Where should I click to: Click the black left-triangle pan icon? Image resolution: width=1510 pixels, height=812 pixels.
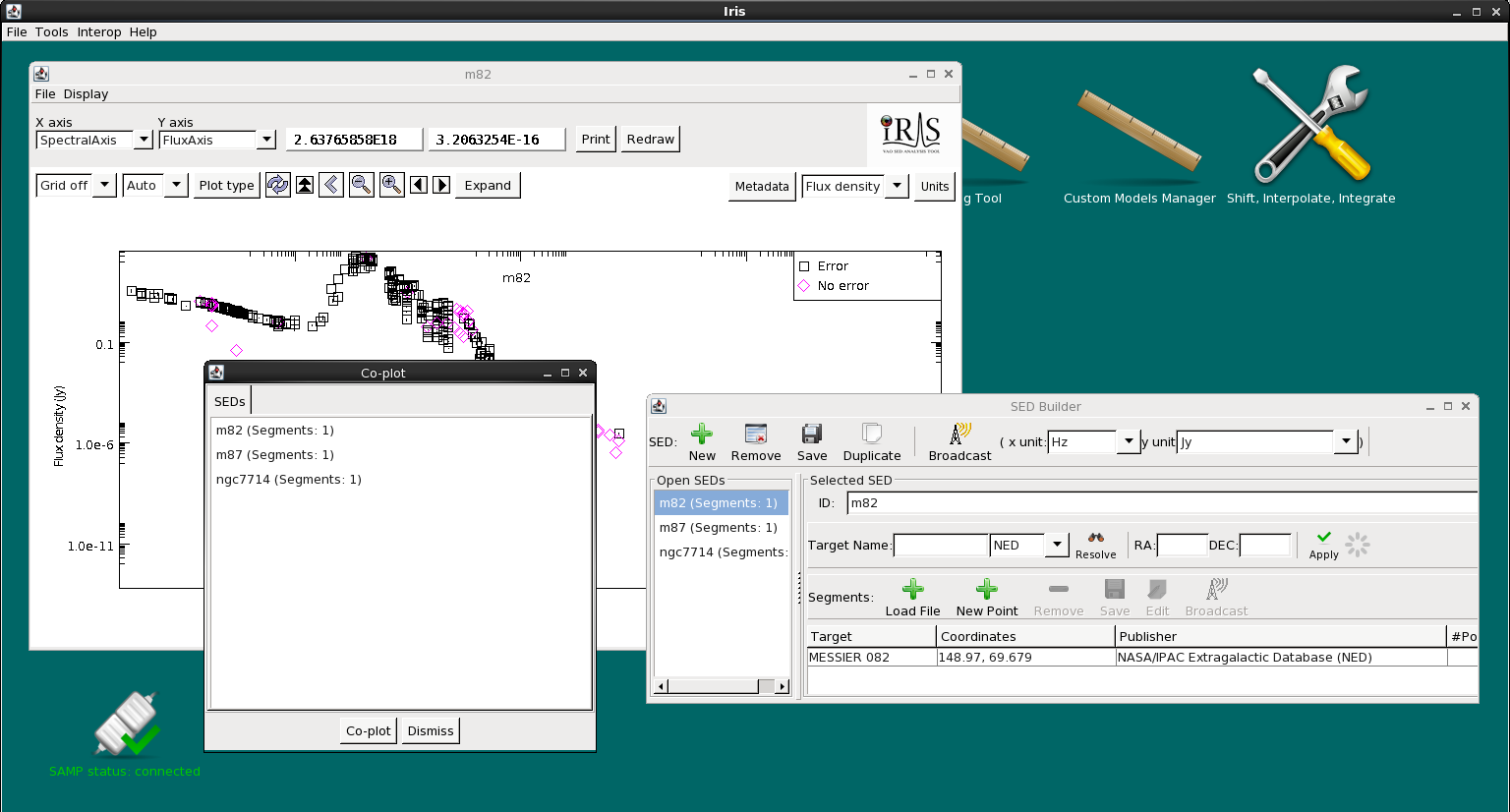(419, 185)
